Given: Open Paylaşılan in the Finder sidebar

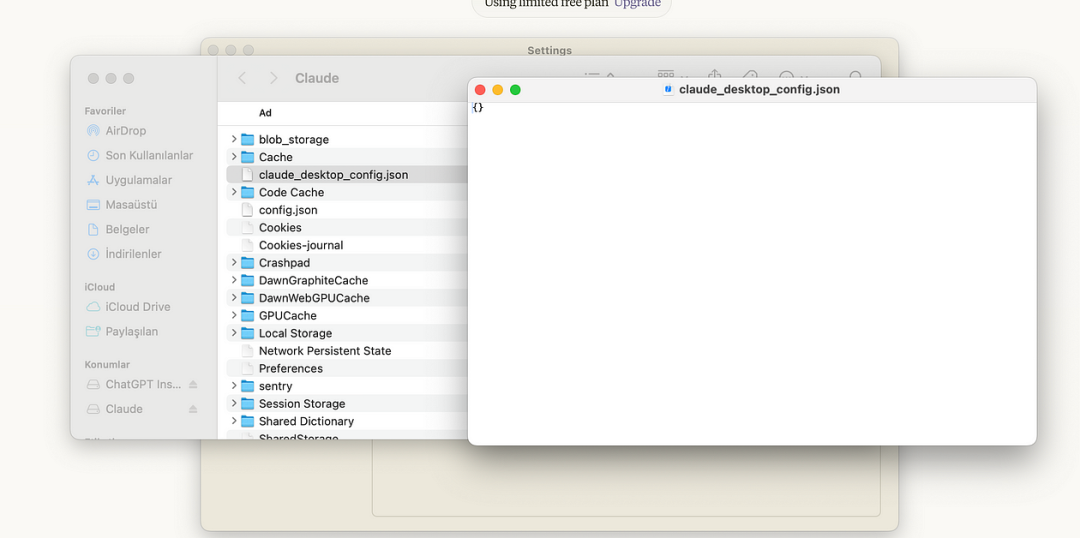Looking at the screenshot, I should pyautogui.click(x=122, y=332).
